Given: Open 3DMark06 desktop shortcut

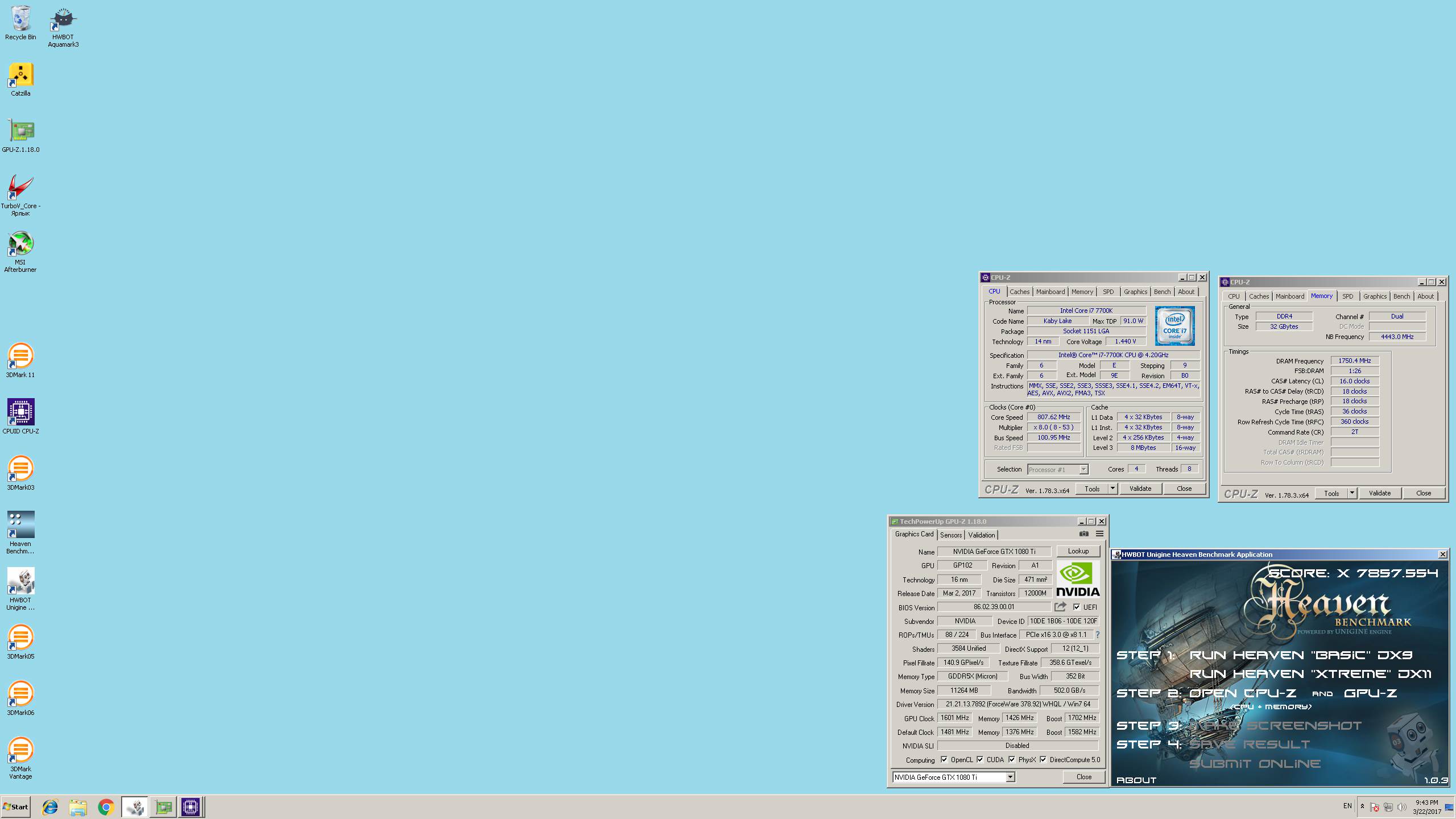Looking at the screenshot, I should coord(20,698).
